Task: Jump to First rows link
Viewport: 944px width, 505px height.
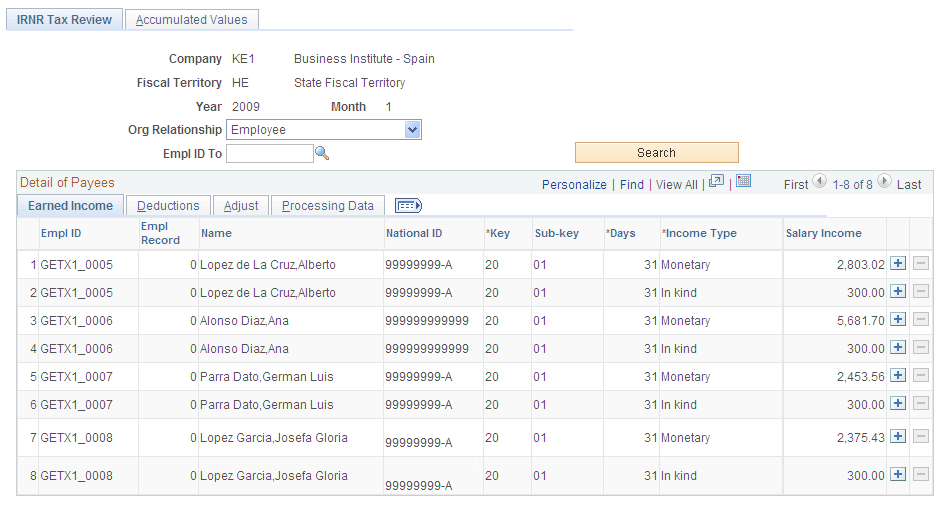Action: tap(796, 185)
